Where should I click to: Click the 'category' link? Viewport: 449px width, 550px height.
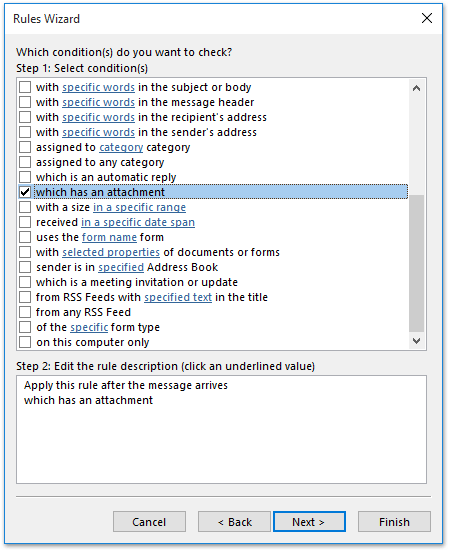[x=121, y=147]
